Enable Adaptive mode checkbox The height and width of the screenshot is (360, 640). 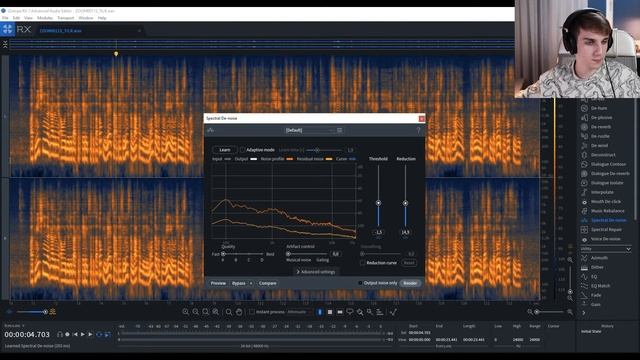click(243, 150)
